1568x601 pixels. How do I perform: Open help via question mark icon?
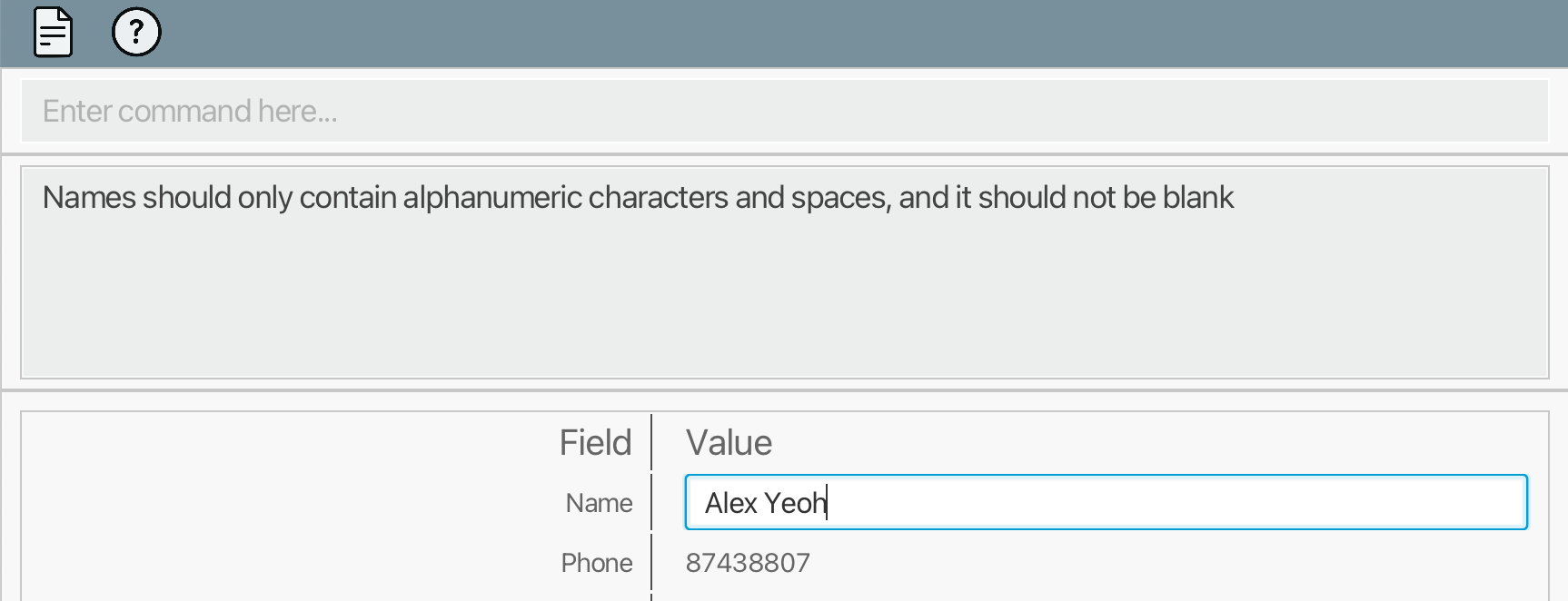coord(136,33)
